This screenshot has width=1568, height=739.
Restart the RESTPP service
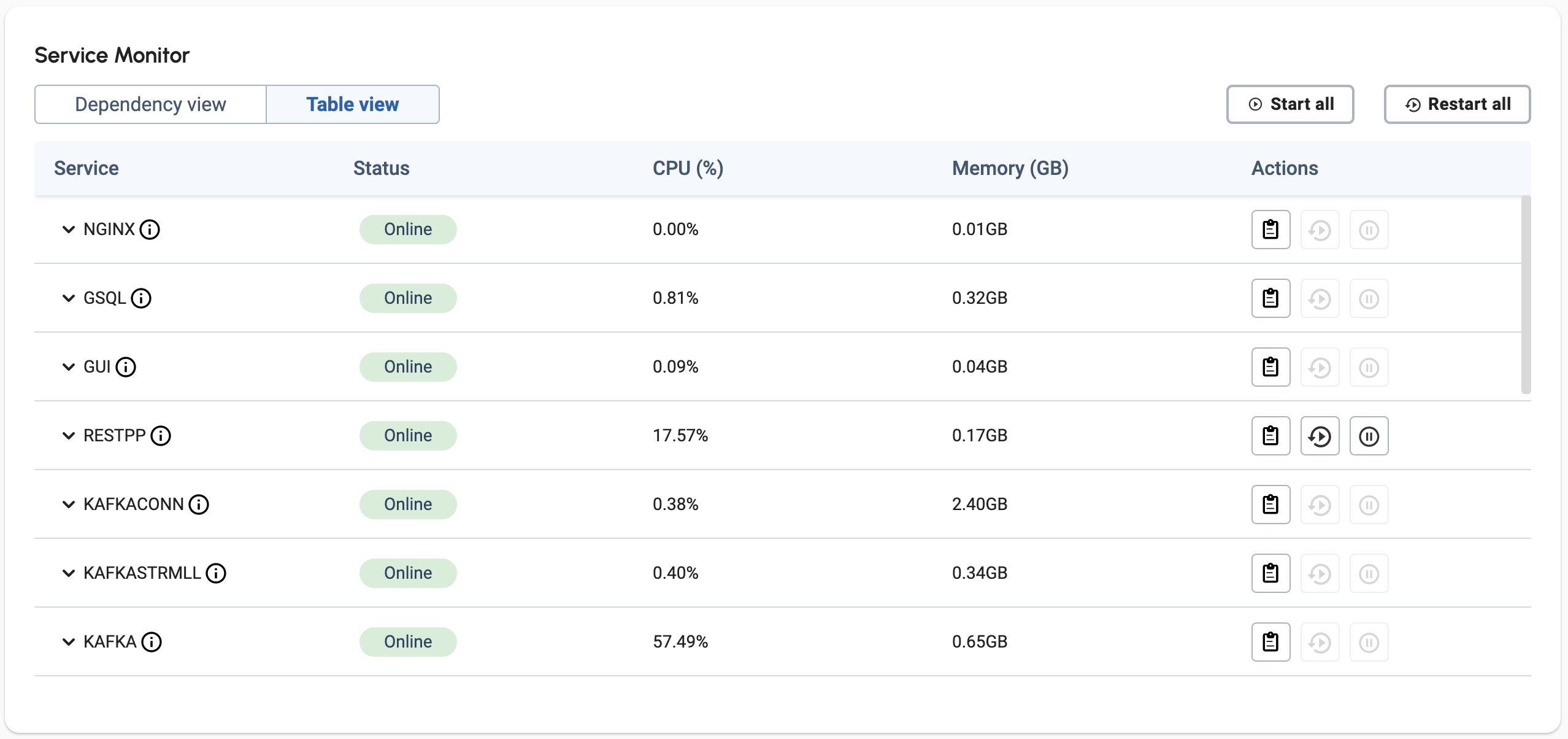pos(1320,435)
